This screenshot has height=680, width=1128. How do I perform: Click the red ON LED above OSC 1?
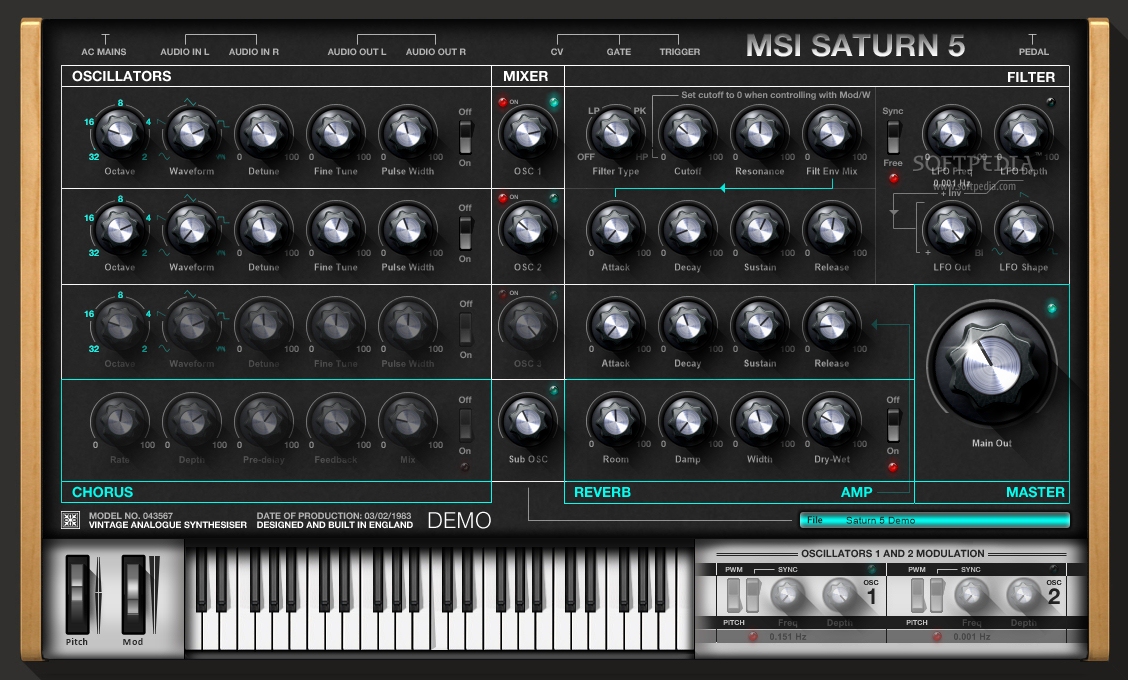click(x=502, y=102)
